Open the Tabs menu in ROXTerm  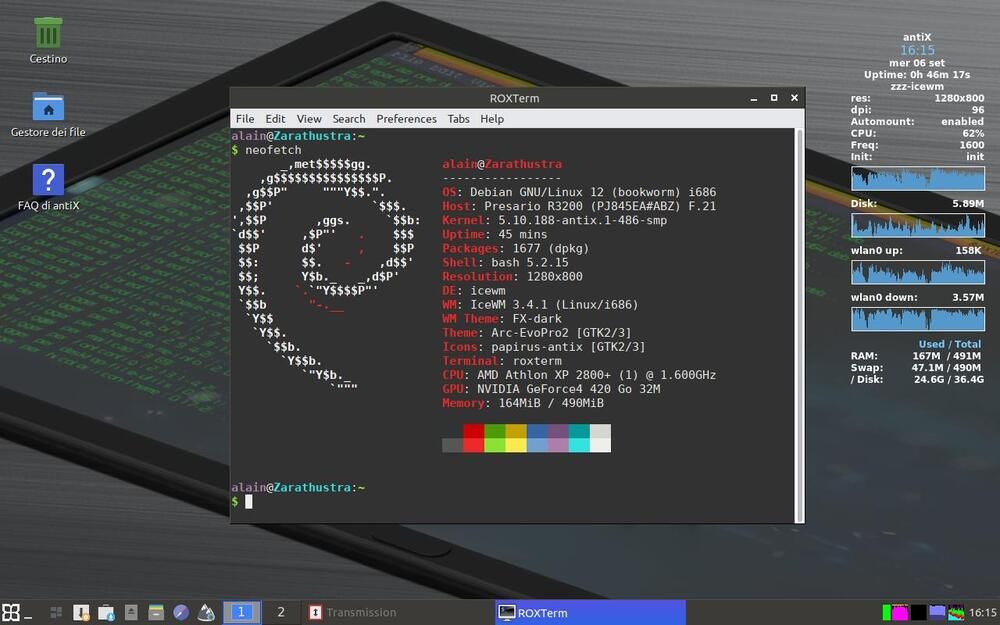pos(458,118)
